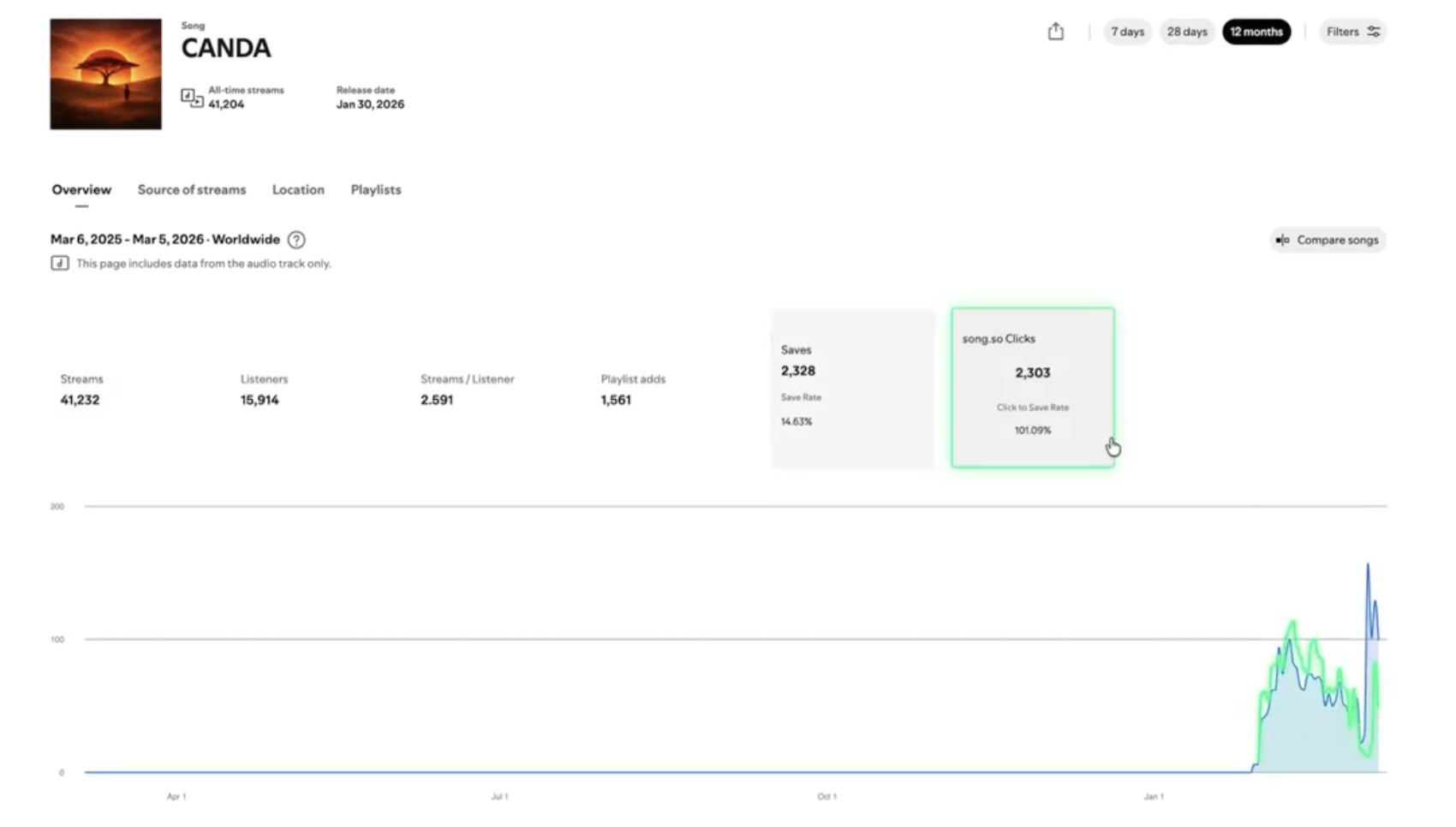The width and height of the screenshot is (1456, 827).
Task: Click the all-time streams icon
Action: point(192,98)
